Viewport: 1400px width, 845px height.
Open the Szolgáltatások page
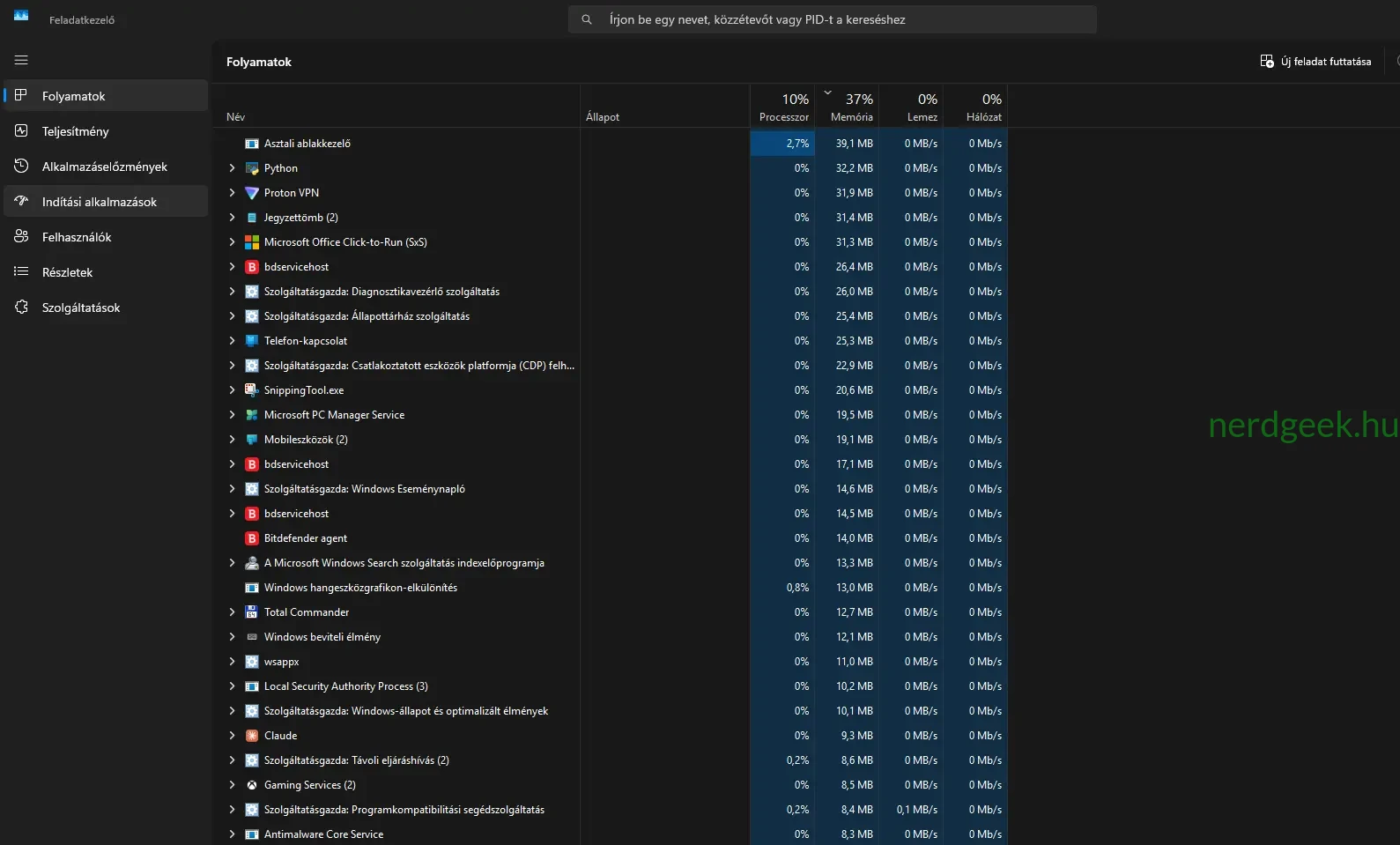[106, 308]
